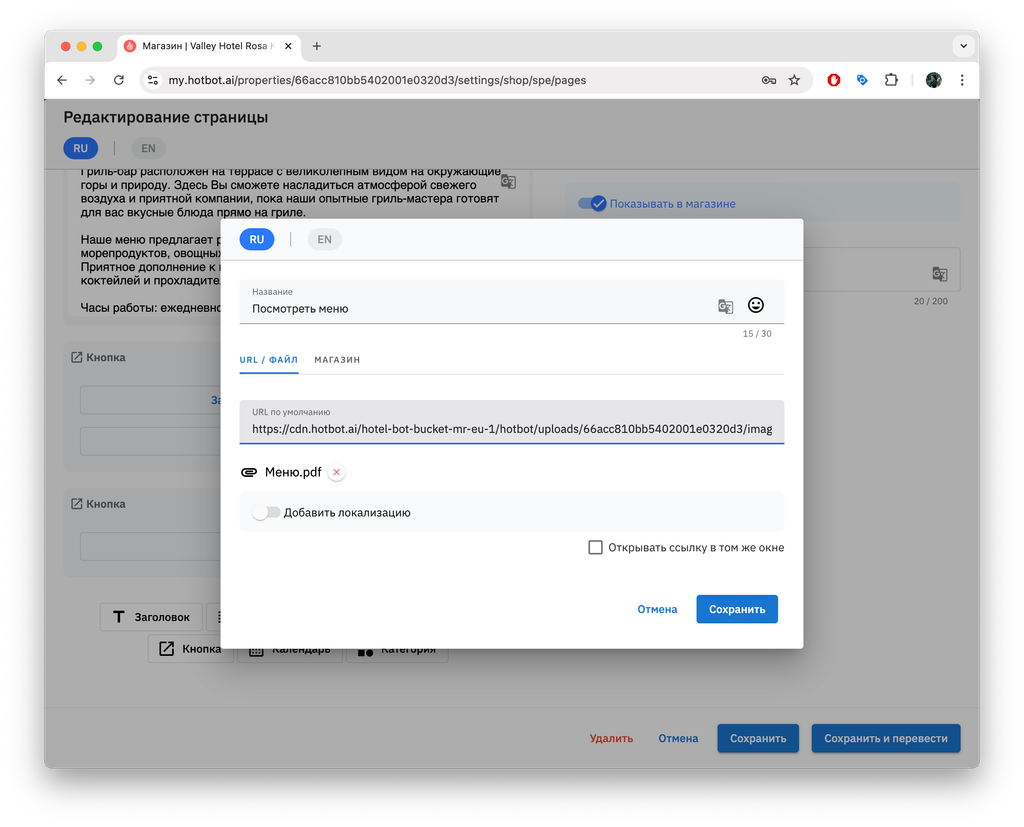Click Отмена in the dialog

tap(657, 609)
